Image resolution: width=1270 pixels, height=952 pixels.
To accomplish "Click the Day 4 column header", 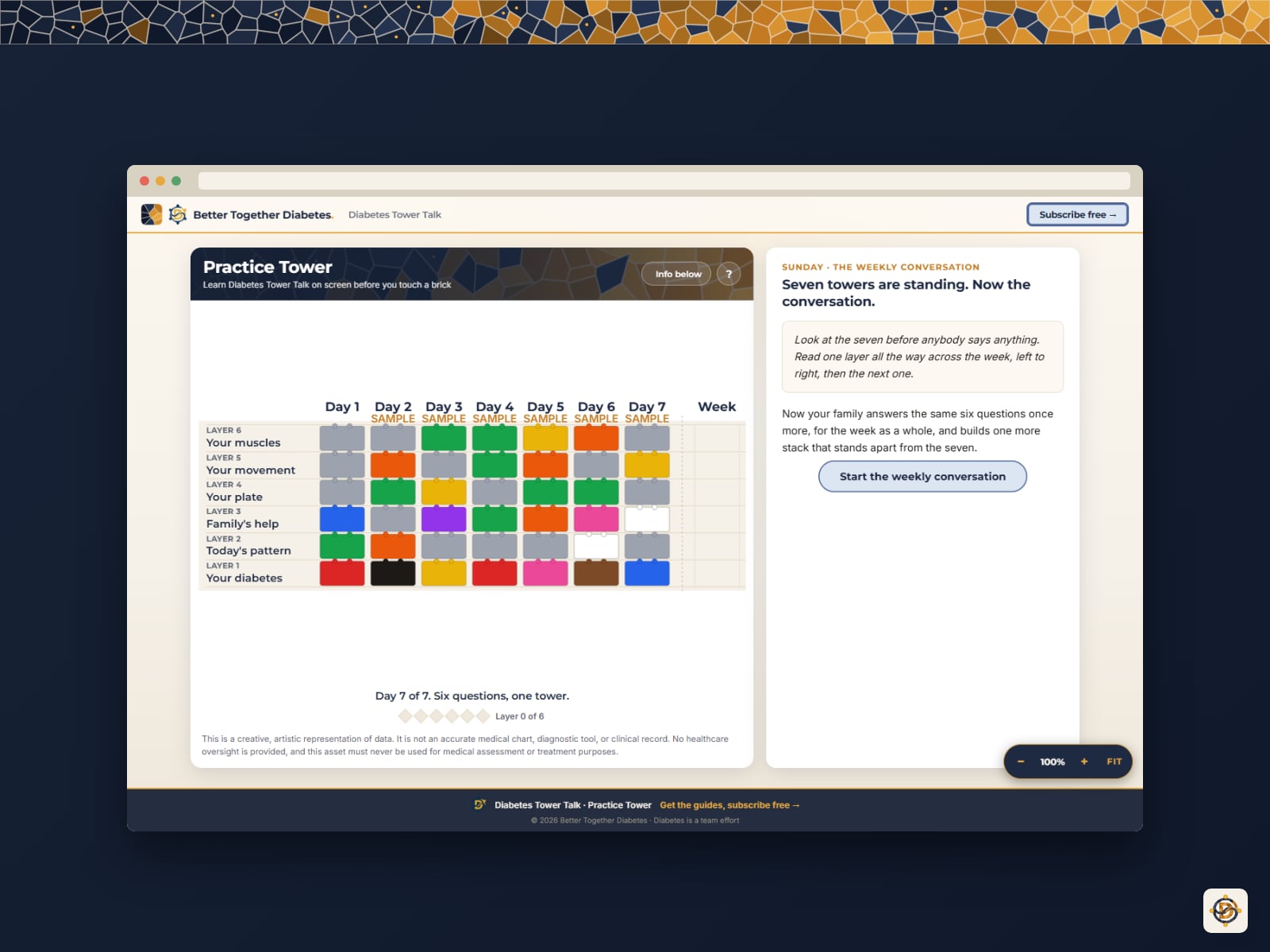I will (495, 406).
